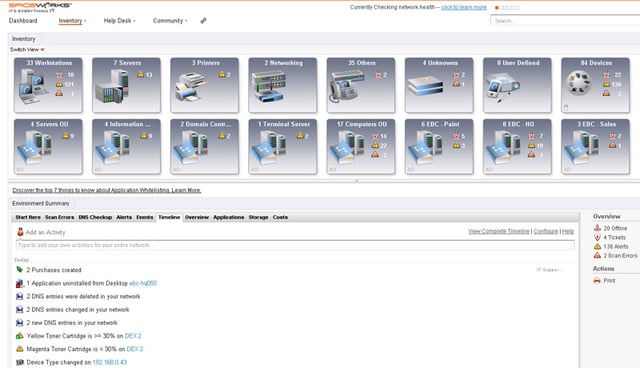
Task: Click the Print action link
Action: (x=609, y=281)
